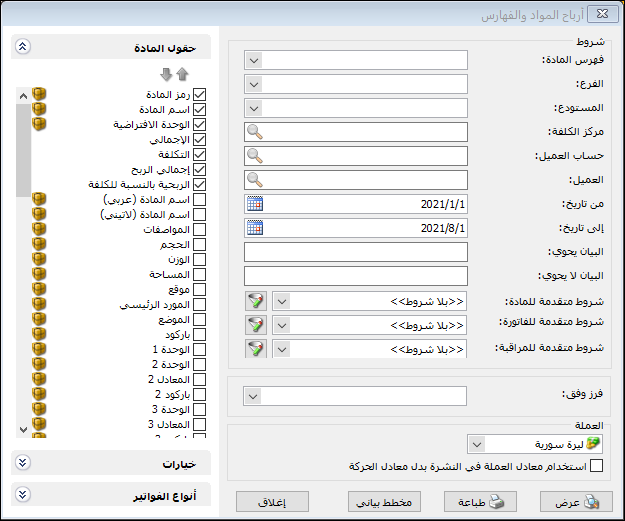625x521 pixels.
Task: Open the فرز وفق sort dropdown
Action: tap(253, 396)
